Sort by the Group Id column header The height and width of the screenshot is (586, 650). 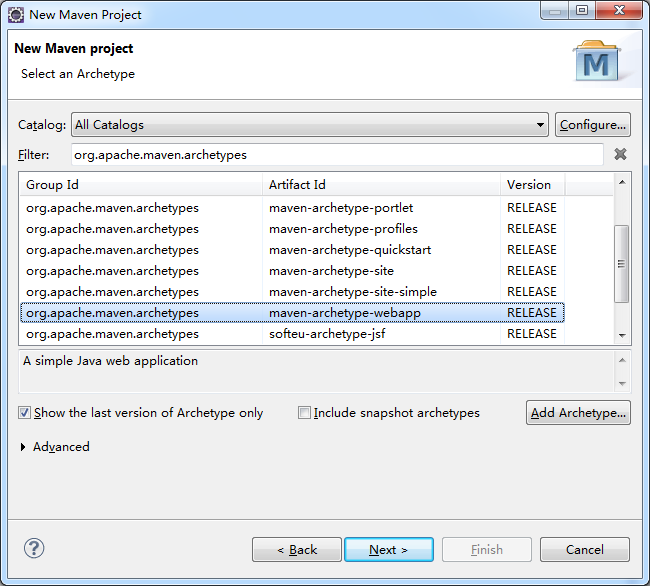[x=141, y=184]
